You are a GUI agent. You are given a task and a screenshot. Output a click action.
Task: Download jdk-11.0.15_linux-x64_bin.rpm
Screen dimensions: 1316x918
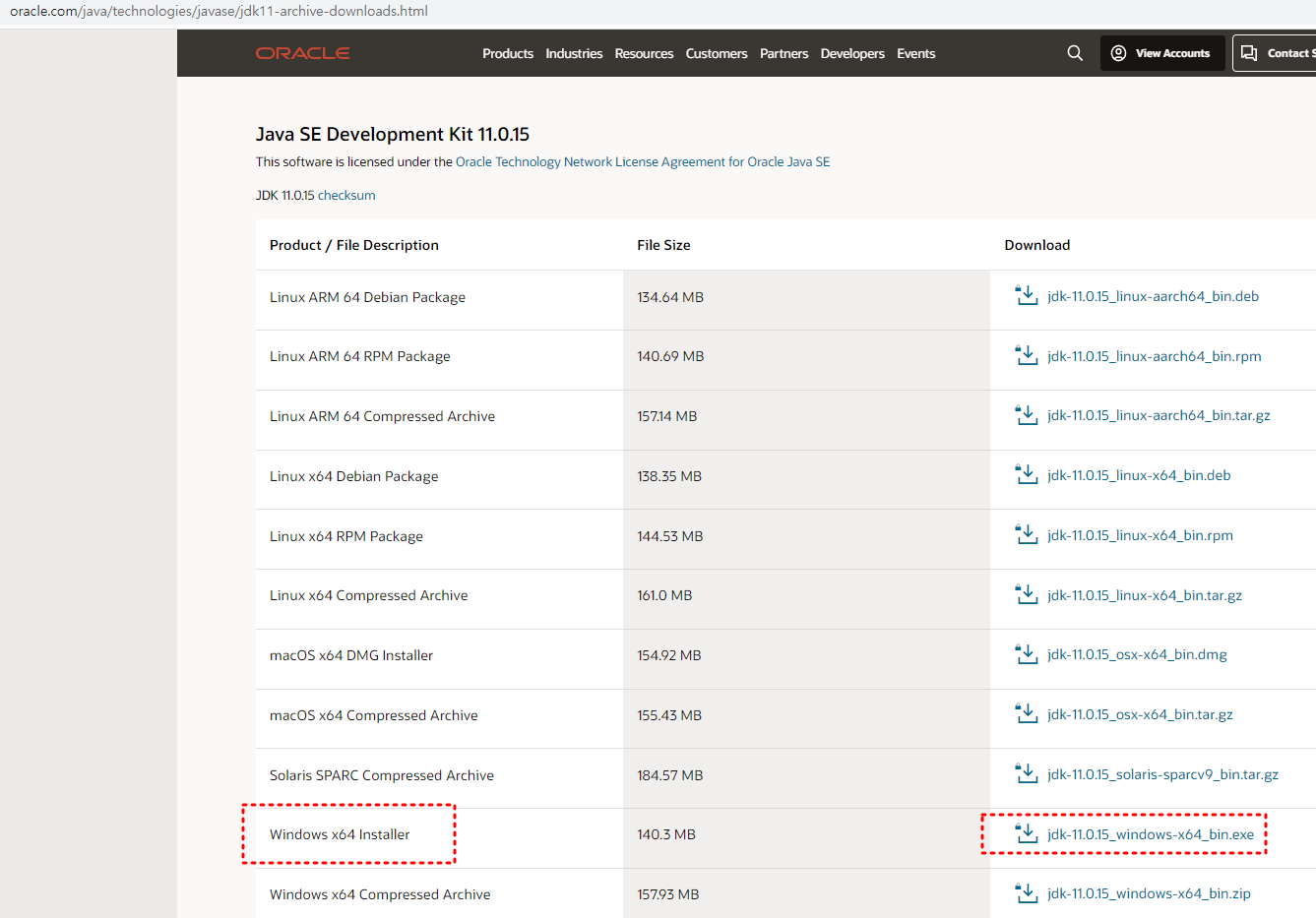(1140, 535)
